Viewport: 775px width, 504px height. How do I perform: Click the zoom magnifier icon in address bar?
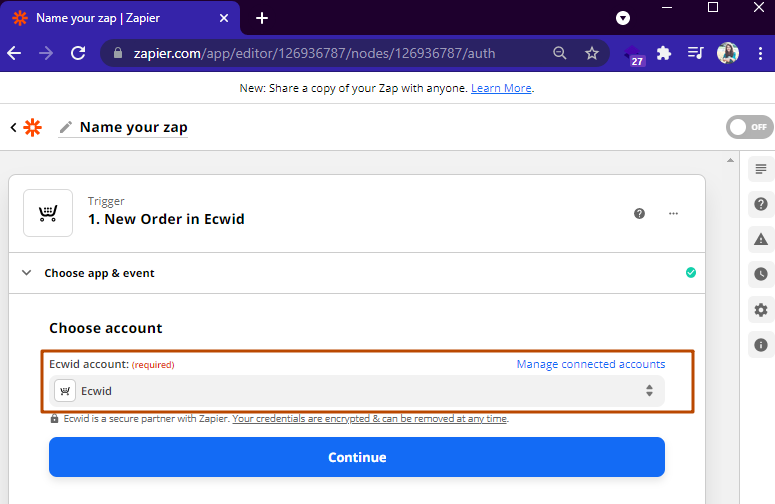pyautogui.click(x=560, y=53)
